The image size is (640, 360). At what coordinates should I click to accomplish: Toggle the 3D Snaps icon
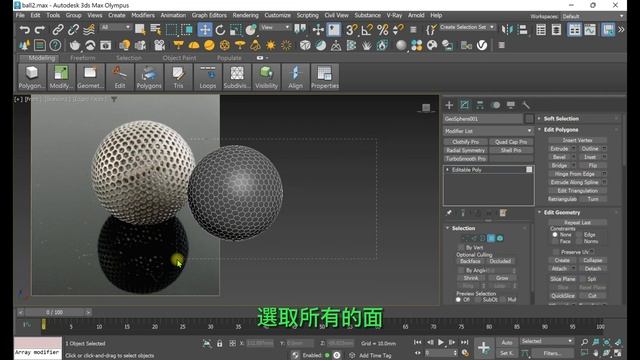pos(351,29)
